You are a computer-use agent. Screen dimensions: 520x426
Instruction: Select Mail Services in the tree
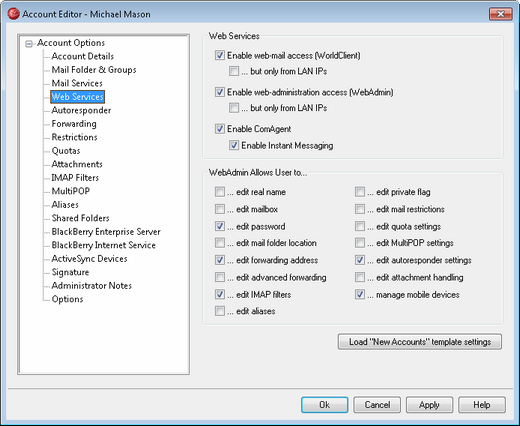(77, 83)
